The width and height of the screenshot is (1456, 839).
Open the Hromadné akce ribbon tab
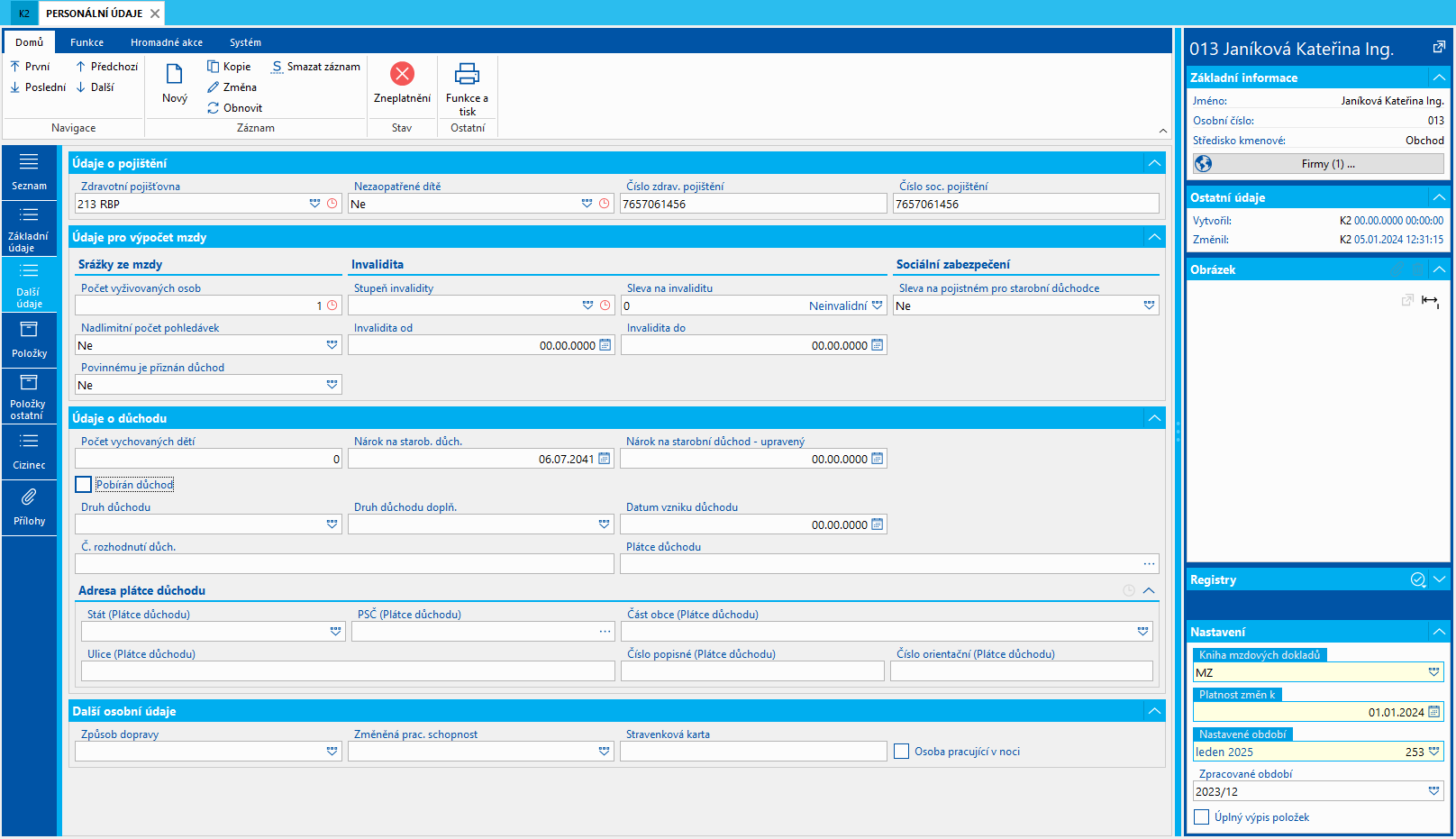point(167,42)
